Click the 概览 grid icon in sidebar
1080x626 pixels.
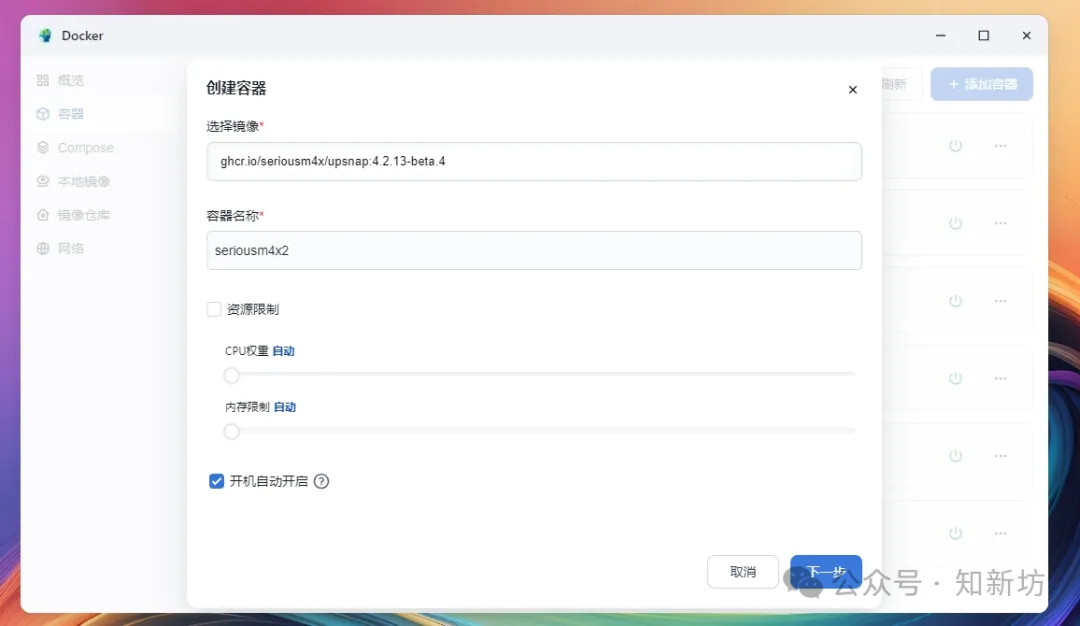[x=43, y=80]
